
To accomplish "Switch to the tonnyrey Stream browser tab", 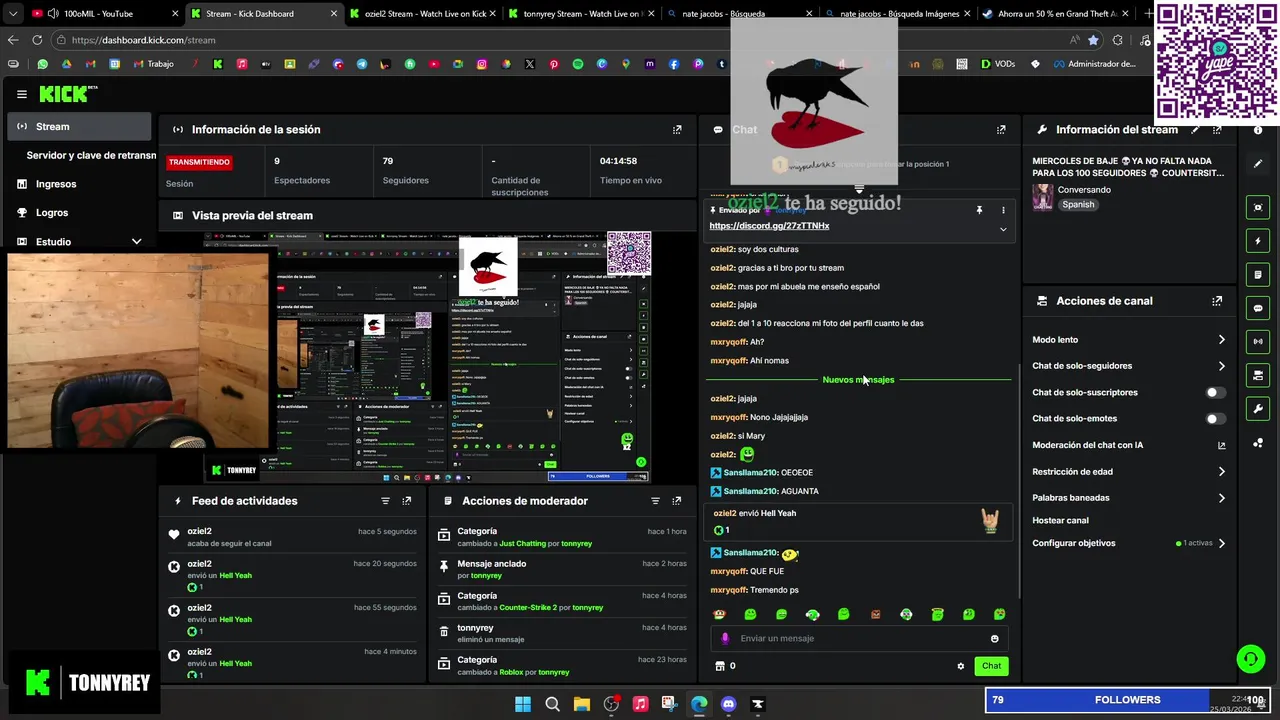I will (580, 14).
